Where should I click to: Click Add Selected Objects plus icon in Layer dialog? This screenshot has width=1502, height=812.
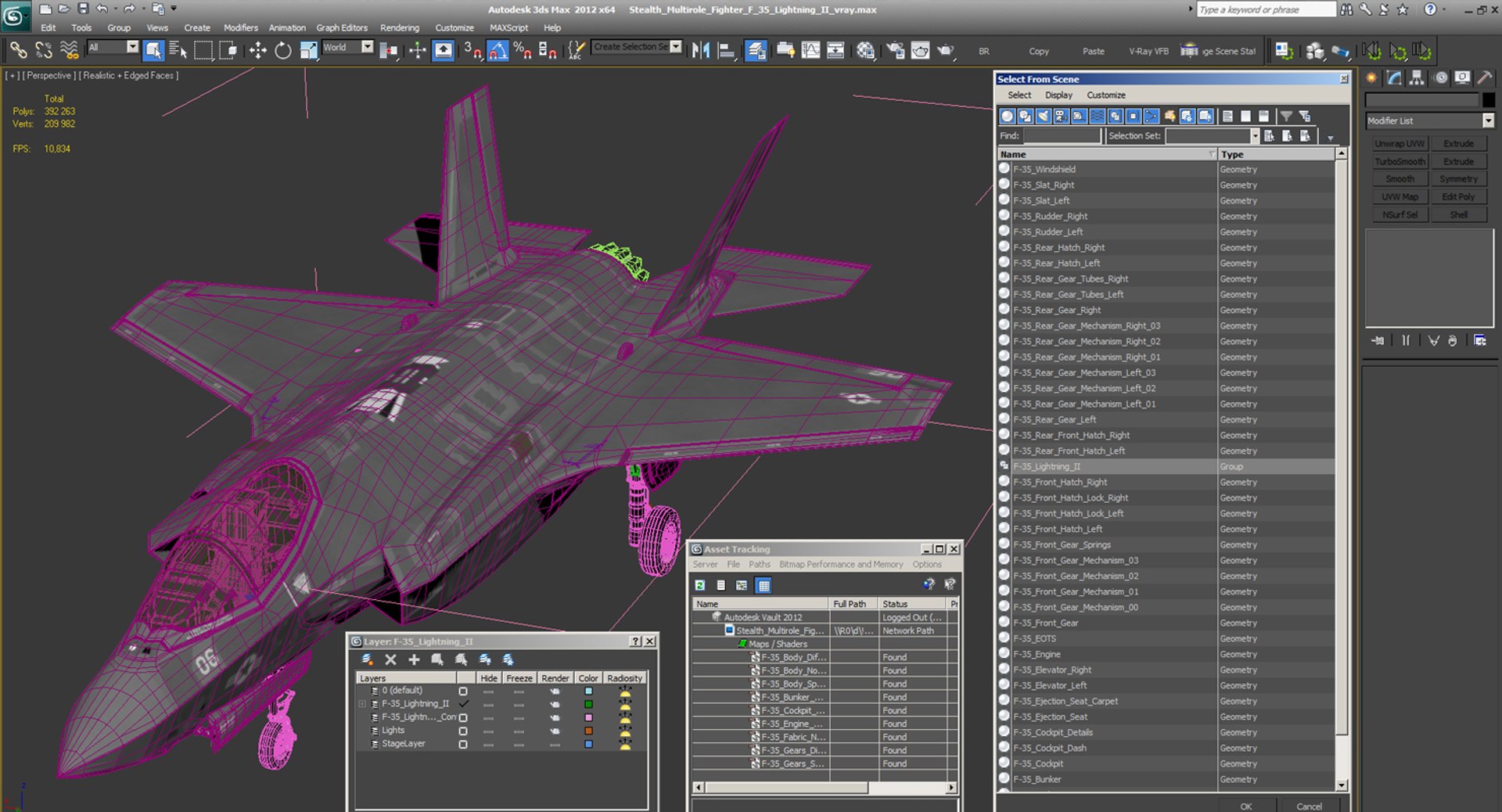pyautogui.click(x=415, y=659)
